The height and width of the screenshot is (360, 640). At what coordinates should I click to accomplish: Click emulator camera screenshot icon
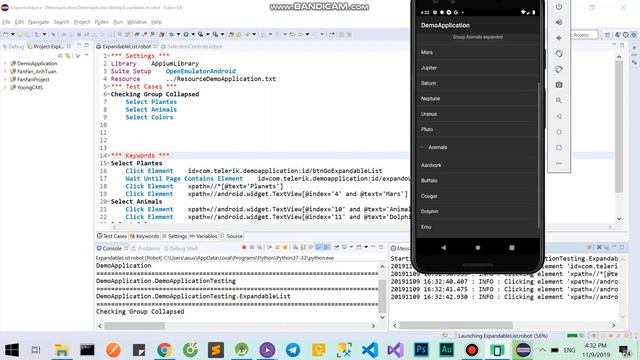(559, 85)
